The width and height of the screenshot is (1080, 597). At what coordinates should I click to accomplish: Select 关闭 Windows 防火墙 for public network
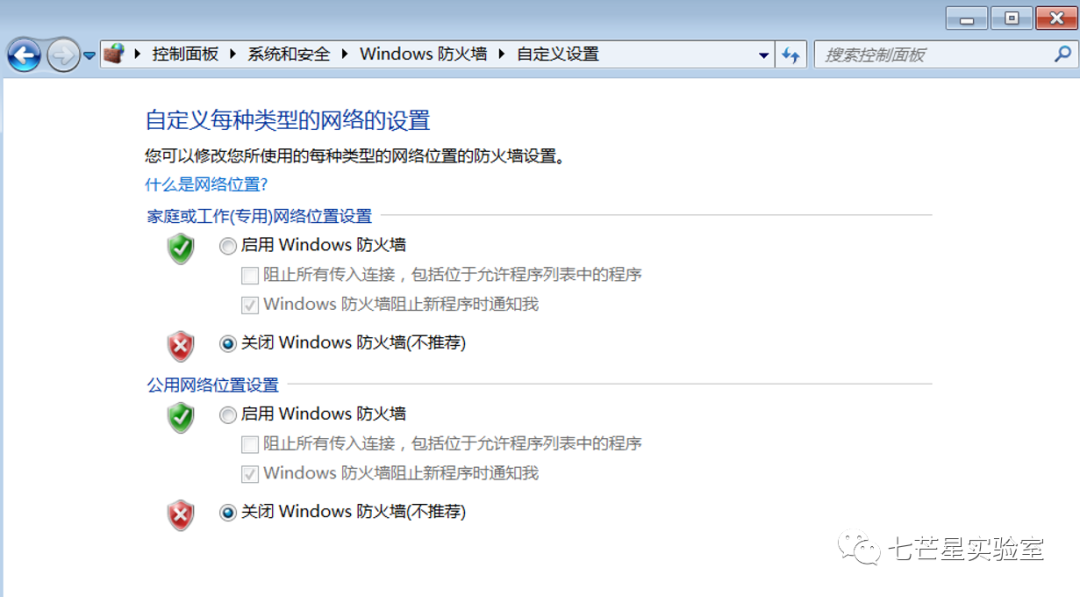(228, 512)
